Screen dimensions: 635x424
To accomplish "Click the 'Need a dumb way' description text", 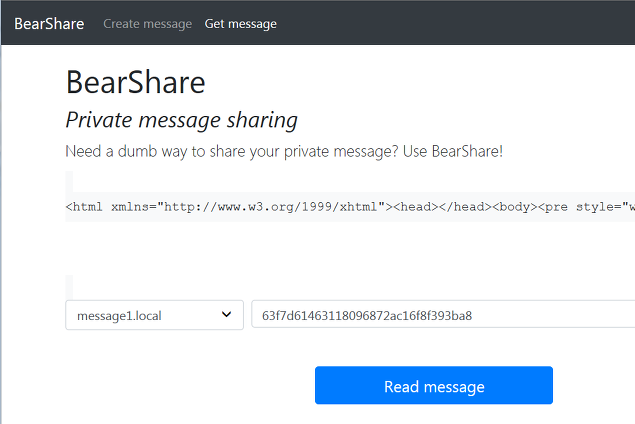I will (x=284, y=151).
